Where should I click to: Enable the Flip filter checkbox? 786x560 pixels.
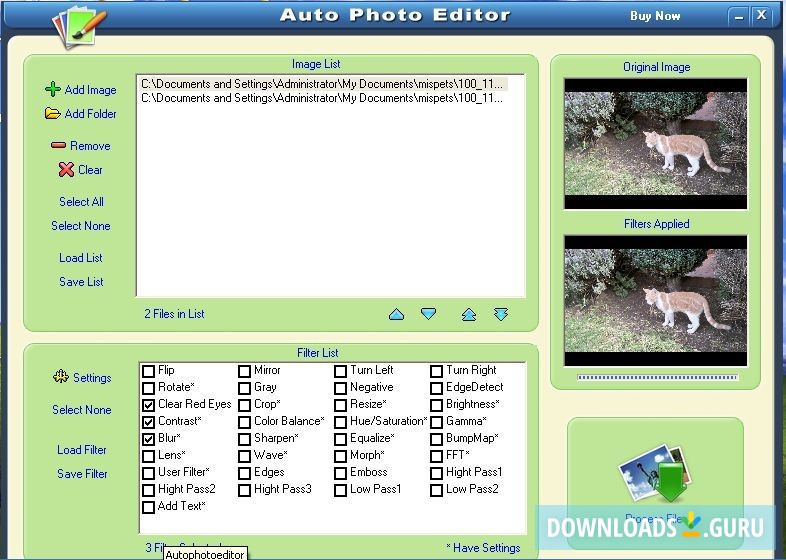click(148, 371)
